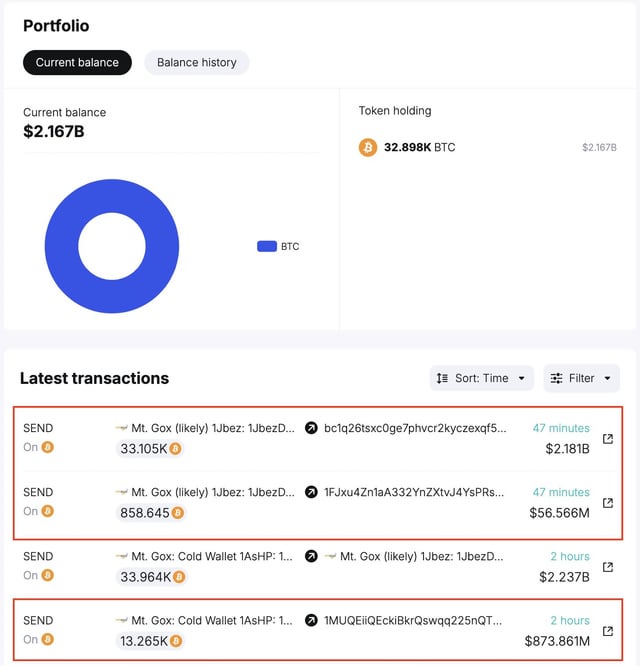
Task: Click the 47 minutes timestamp on first transaction
Action: pos(560,428)
